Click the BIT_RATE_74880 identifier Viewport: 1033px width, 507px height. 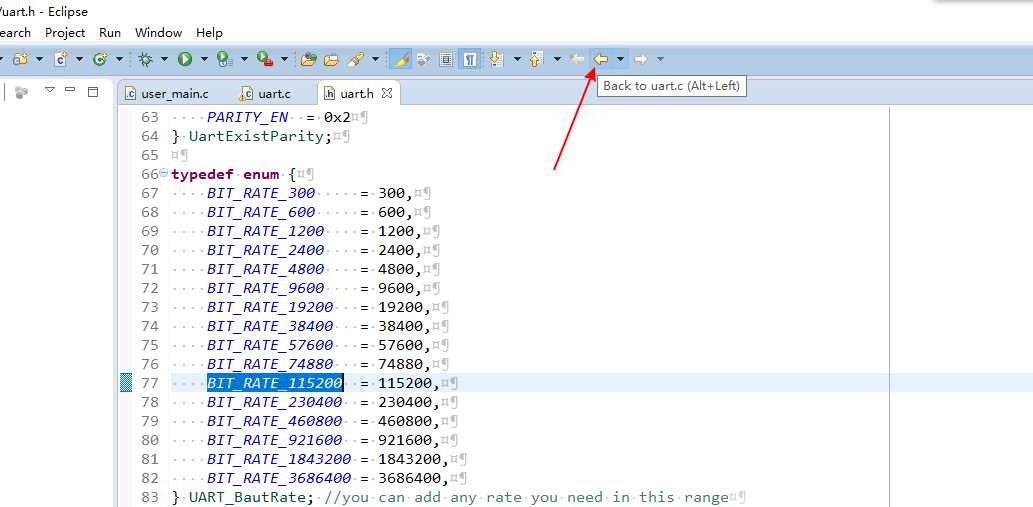tap(270, 364)
